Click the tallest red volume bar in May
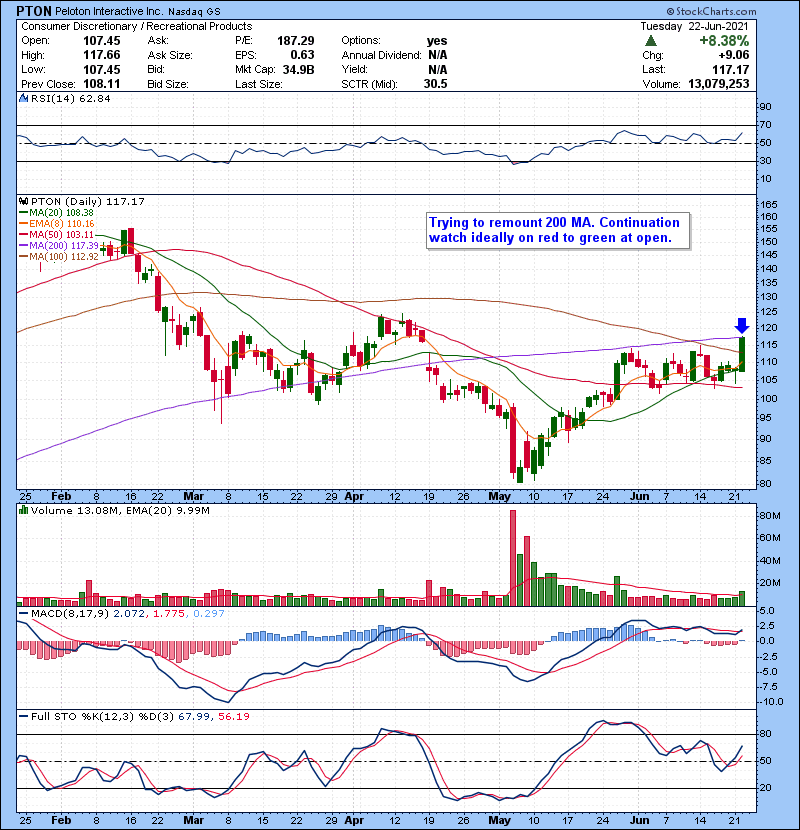Image resolution: width=800 pixels, height=830 pixels. coord(513,558)
